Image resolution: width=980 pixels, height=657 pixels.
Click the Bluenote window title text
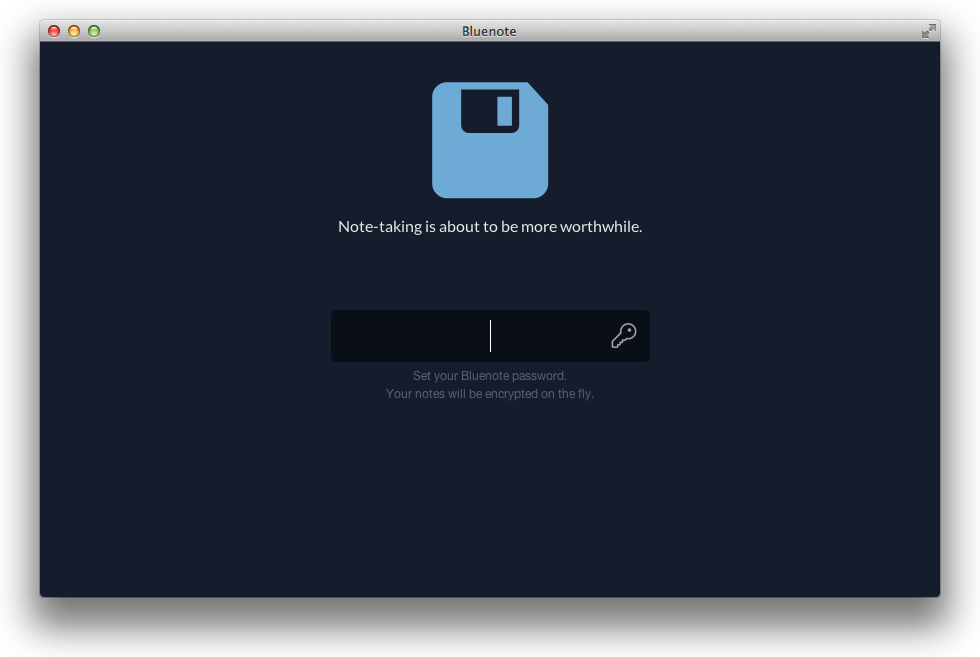coord(489,31)
